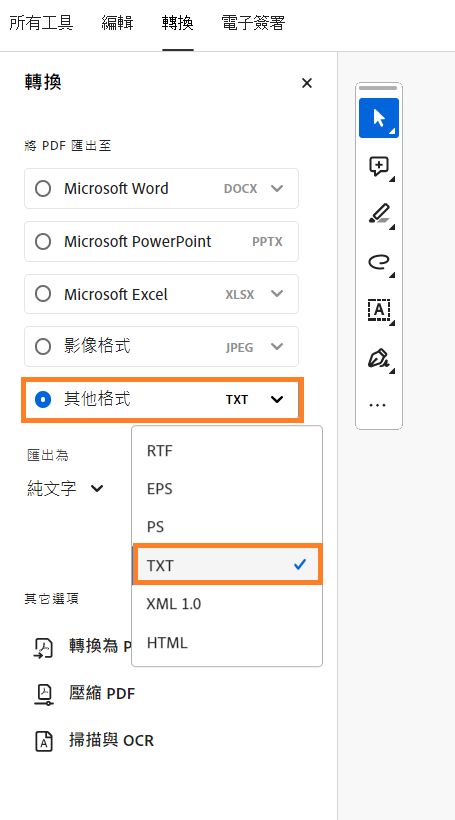This screenshot has width=455, height=820.
Task: Click the PPTX format label
Action: pyautogui.click(x=267, y=242)
